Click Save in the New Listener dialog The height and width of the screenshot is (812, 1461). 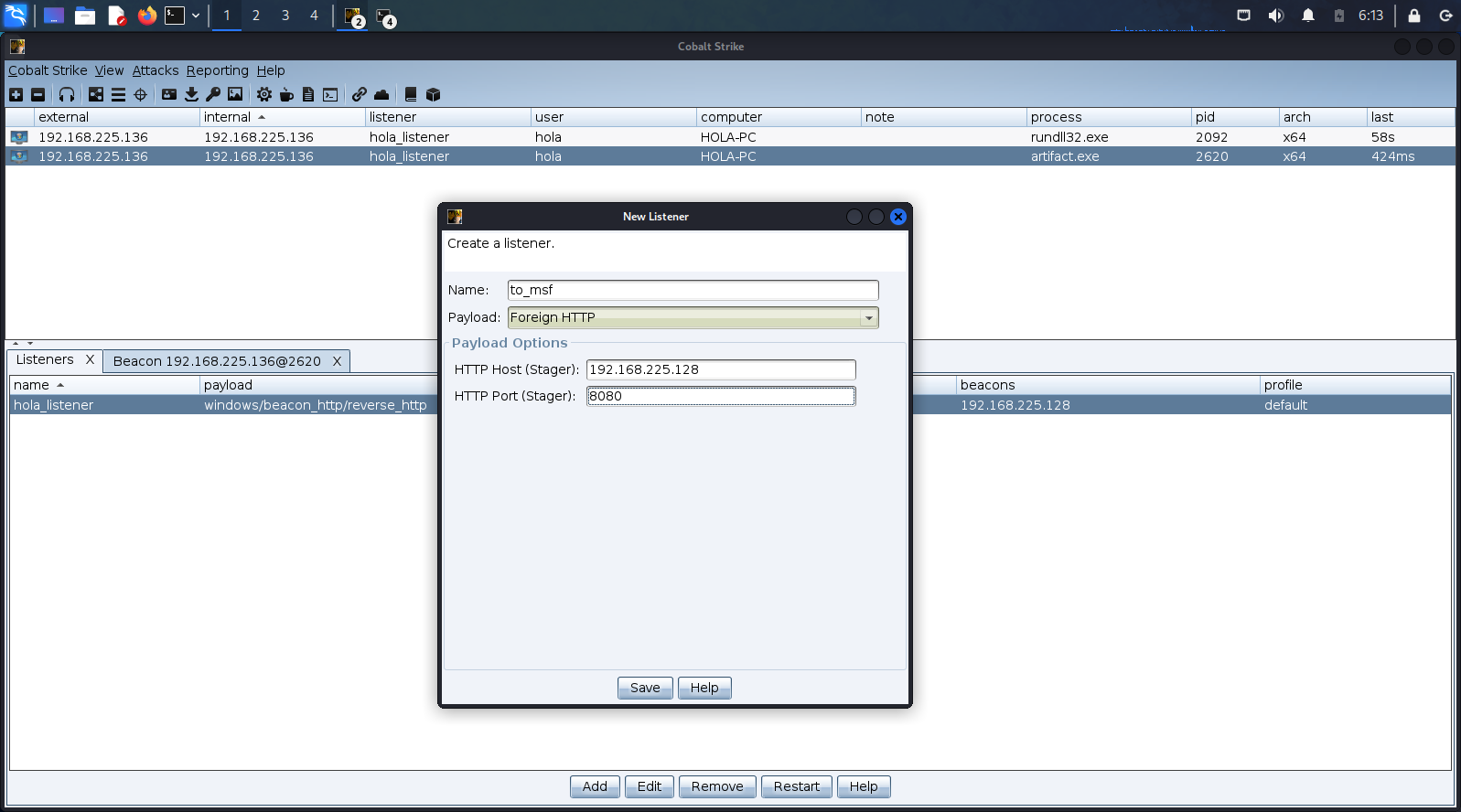(645, 688)
